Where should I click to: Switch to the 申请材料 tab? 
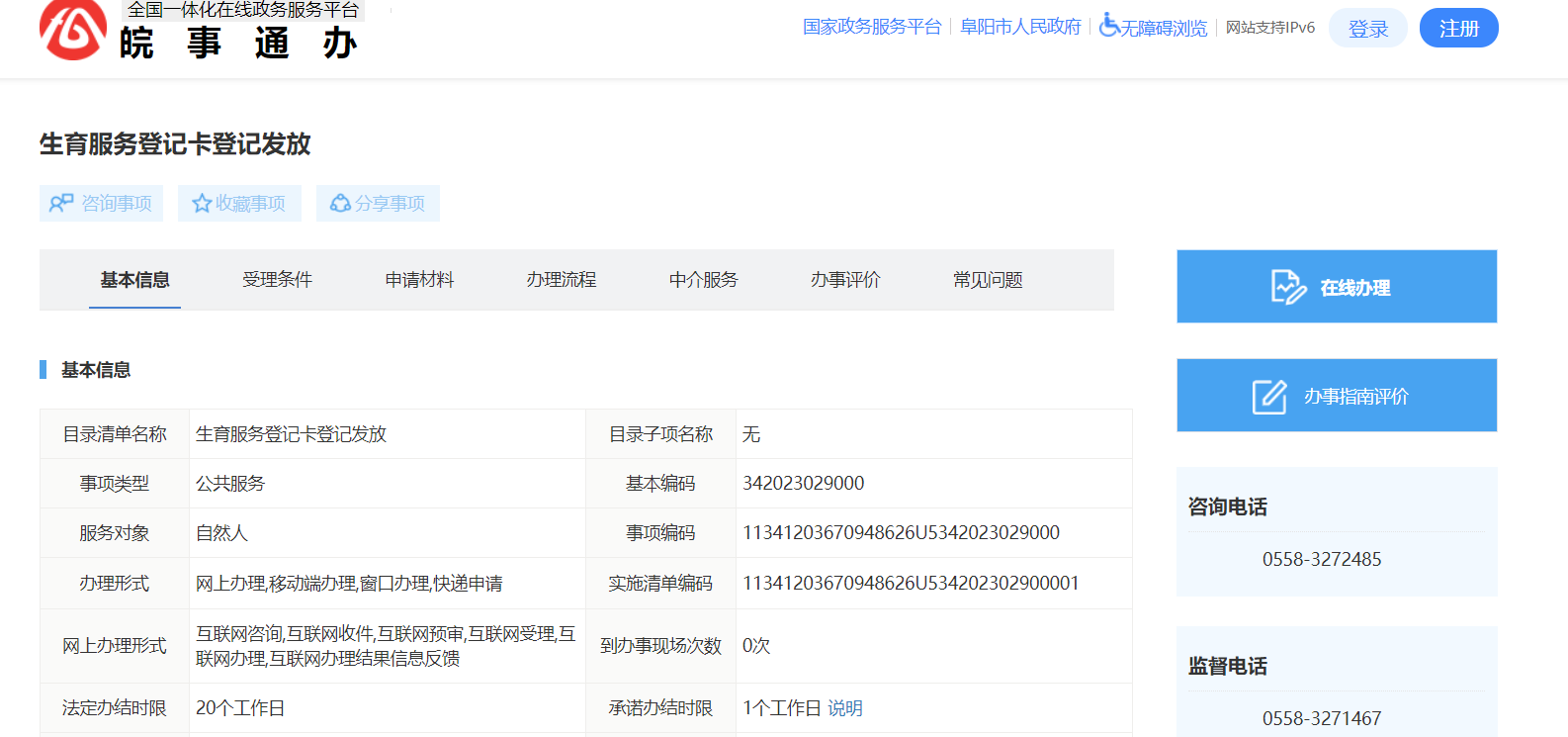(419, 280)
